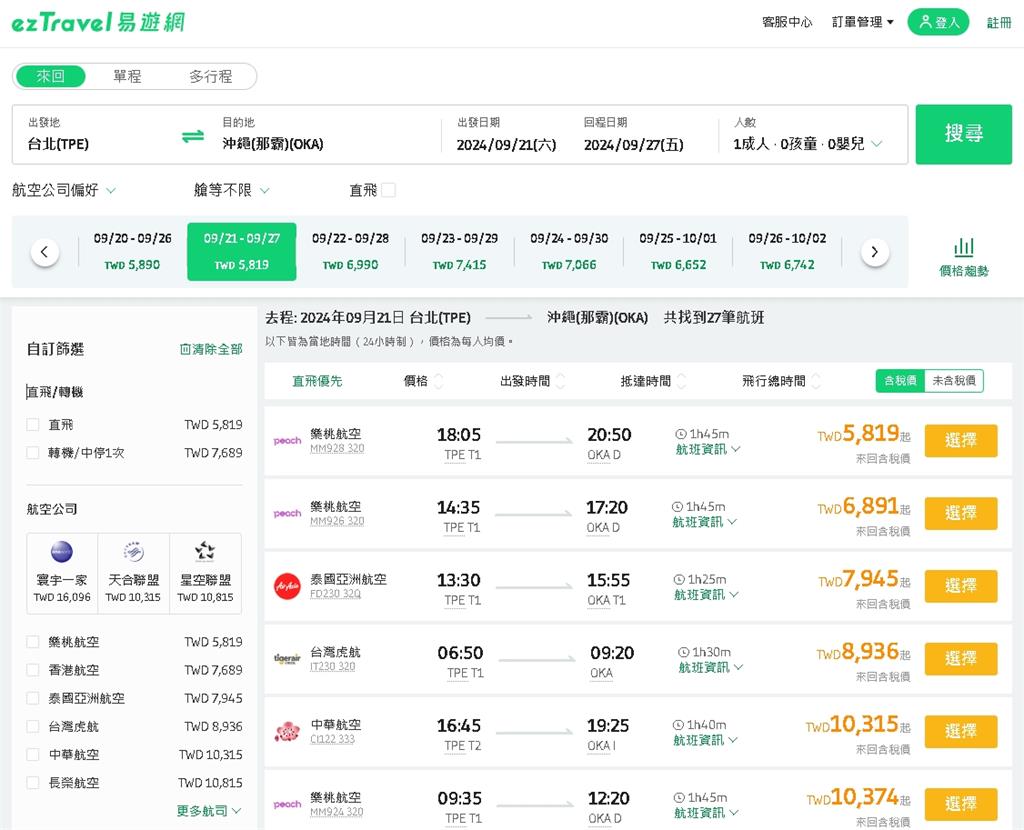Open the 航空公司偏好 dropdown

tap(64, 190)
